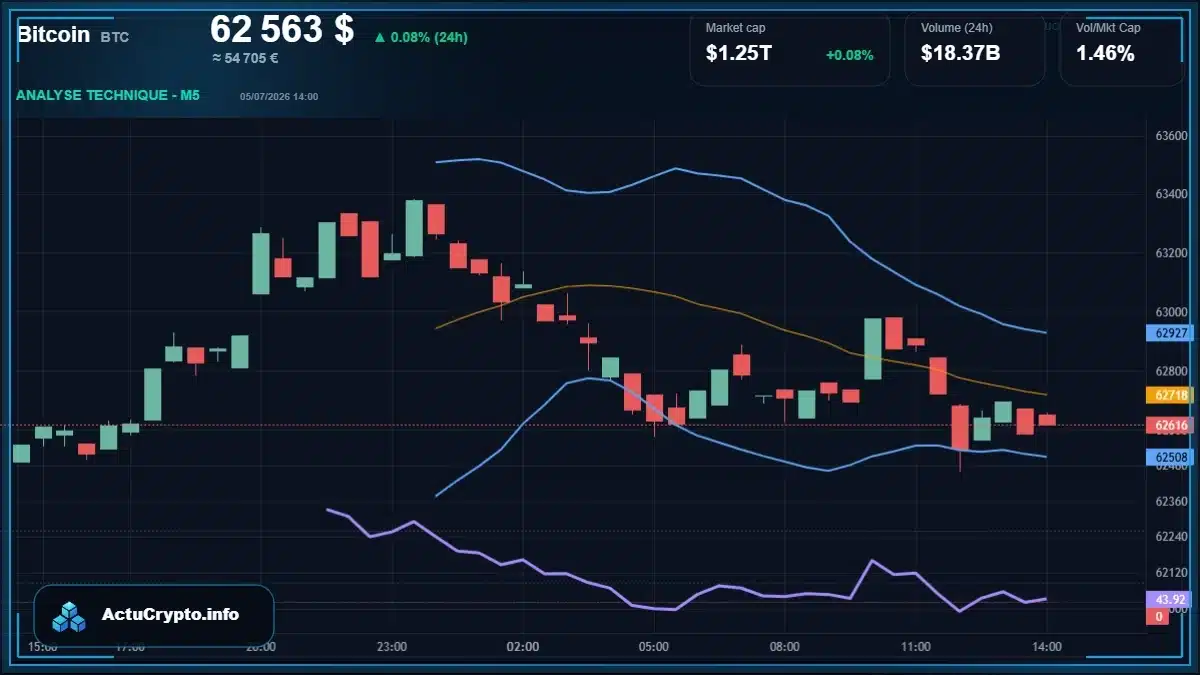Click the green up-arrow 24h change indicator
This screenshot has height=675, width=1200.
(x=421, y=37)
